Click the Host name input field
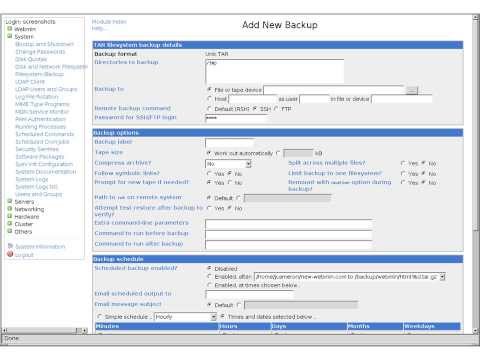The image size is (480, 360). [253, 99]
